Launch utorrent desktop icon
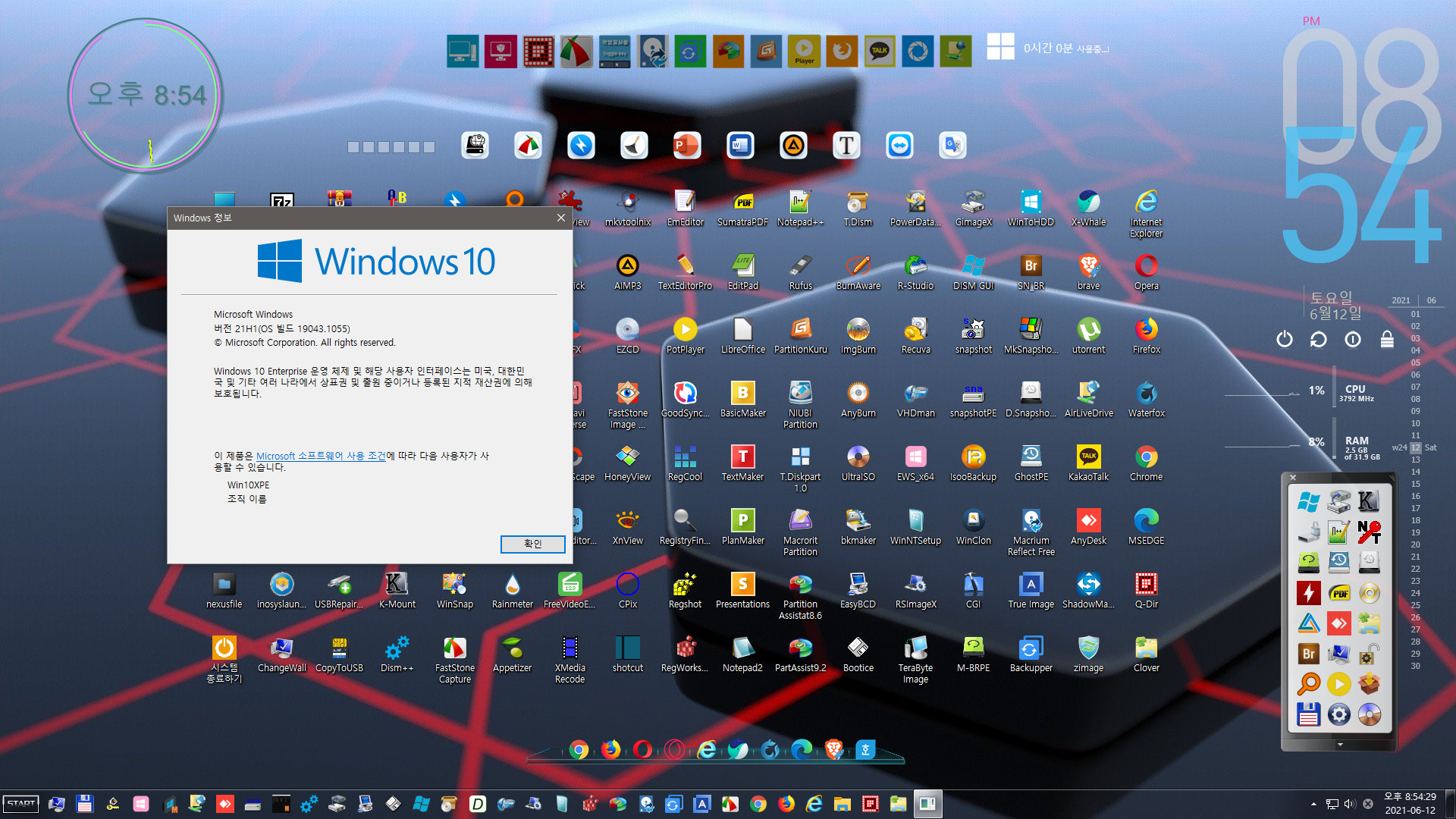Image resolution: width=1456 pixels, height=819 pixels. point(1088,335)
